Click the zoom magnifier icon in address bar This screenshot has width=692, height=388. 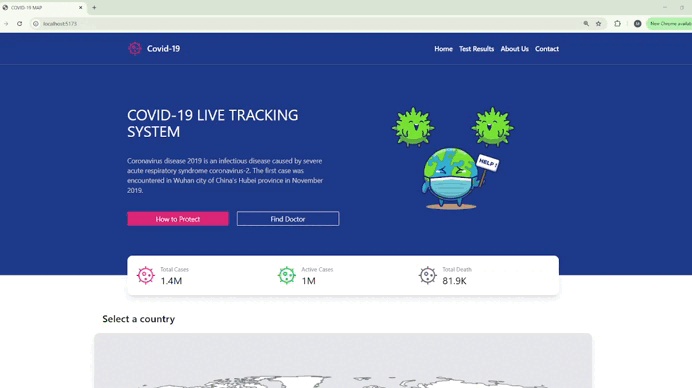[x=586, y=24]
